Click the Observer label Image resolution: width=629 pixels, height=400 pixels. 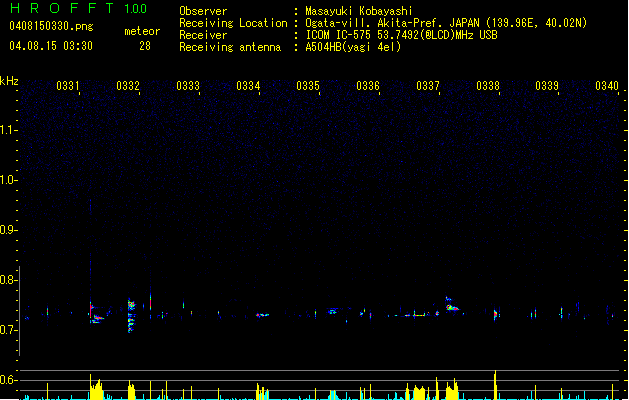click(203, 11)
